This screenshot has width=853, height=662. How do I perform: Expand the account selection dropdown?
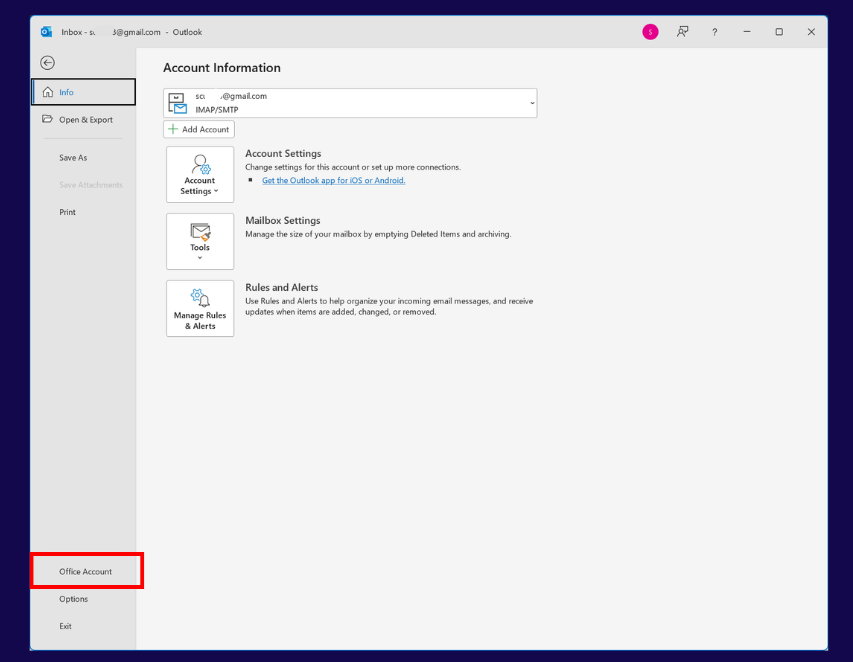[532, 103]
